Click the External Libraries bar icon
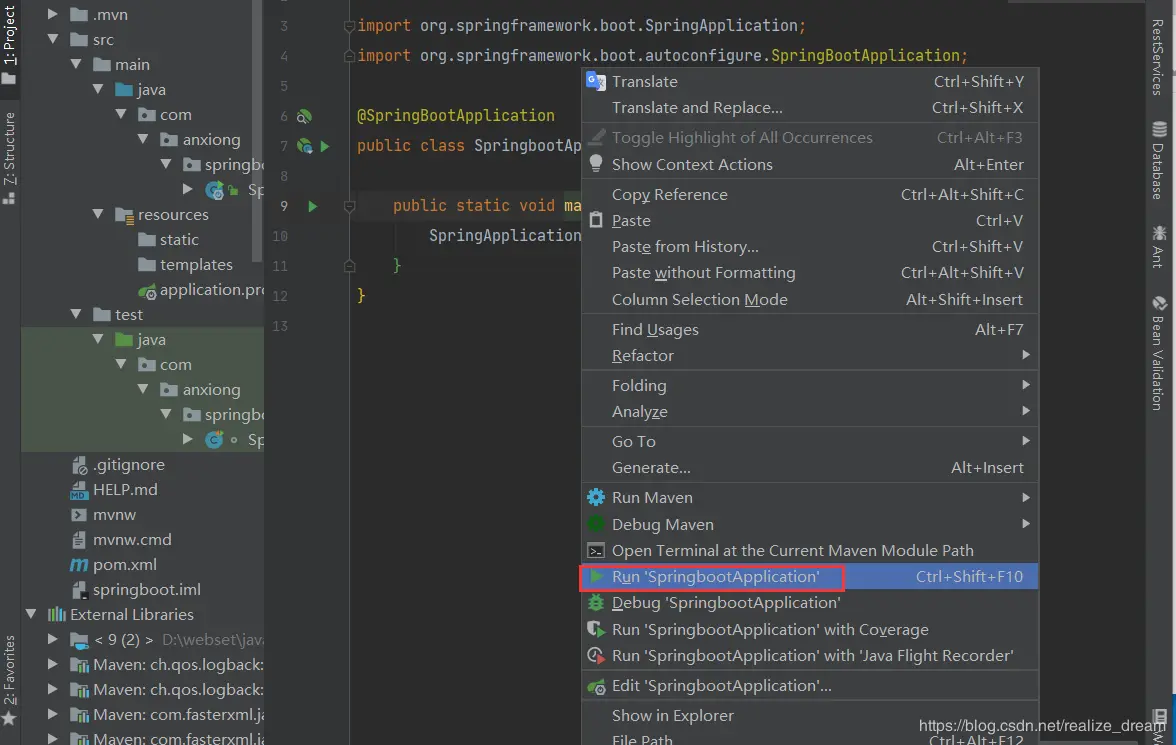This screenshot has height=745, width=1176. click(x=56, y=614)
